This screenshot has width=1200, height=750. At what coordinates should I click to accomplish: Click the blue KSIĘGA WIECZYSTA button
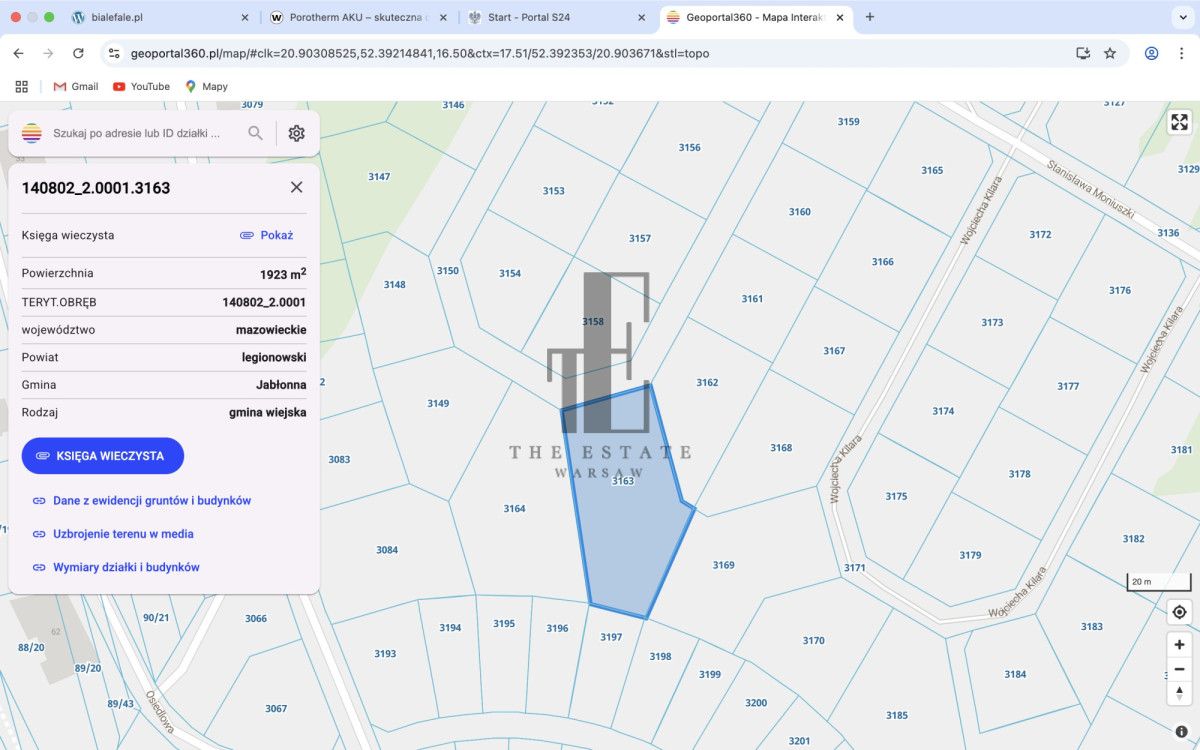point(103,455)
